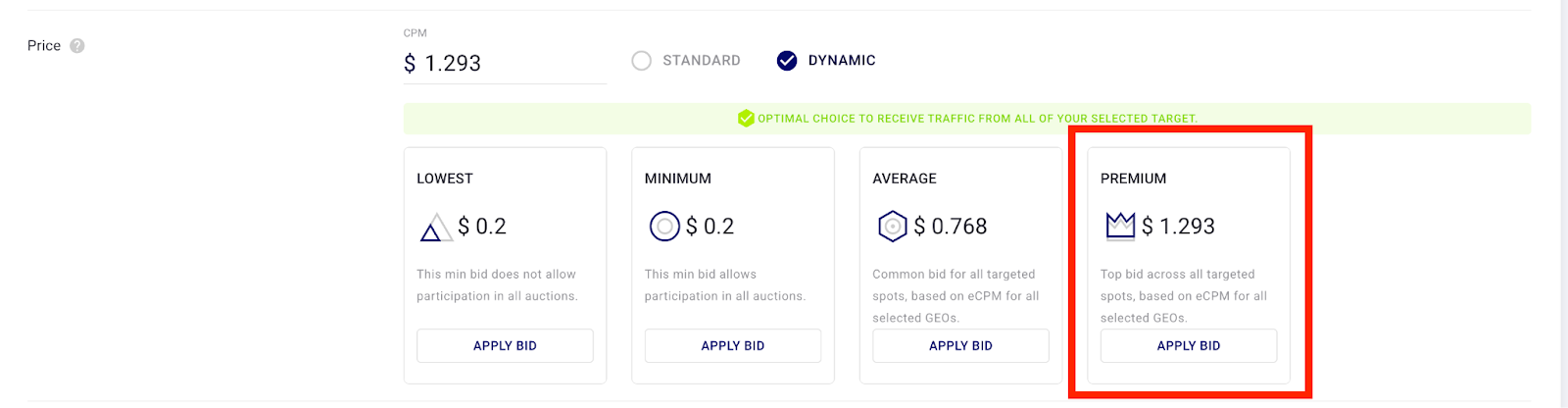
Task: Click the Average bid hexagon icon
Action: 892,227
